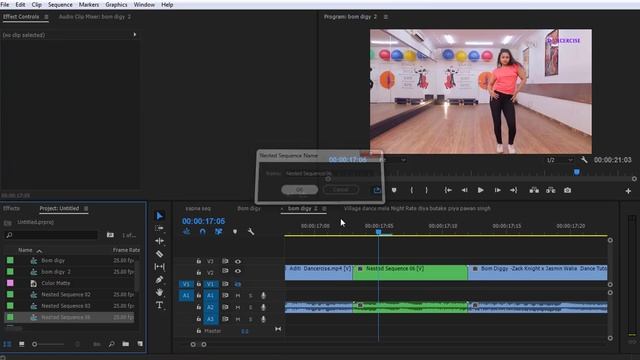Click the new search bin icon
The image size is (640, 360).
pos(110,235)
